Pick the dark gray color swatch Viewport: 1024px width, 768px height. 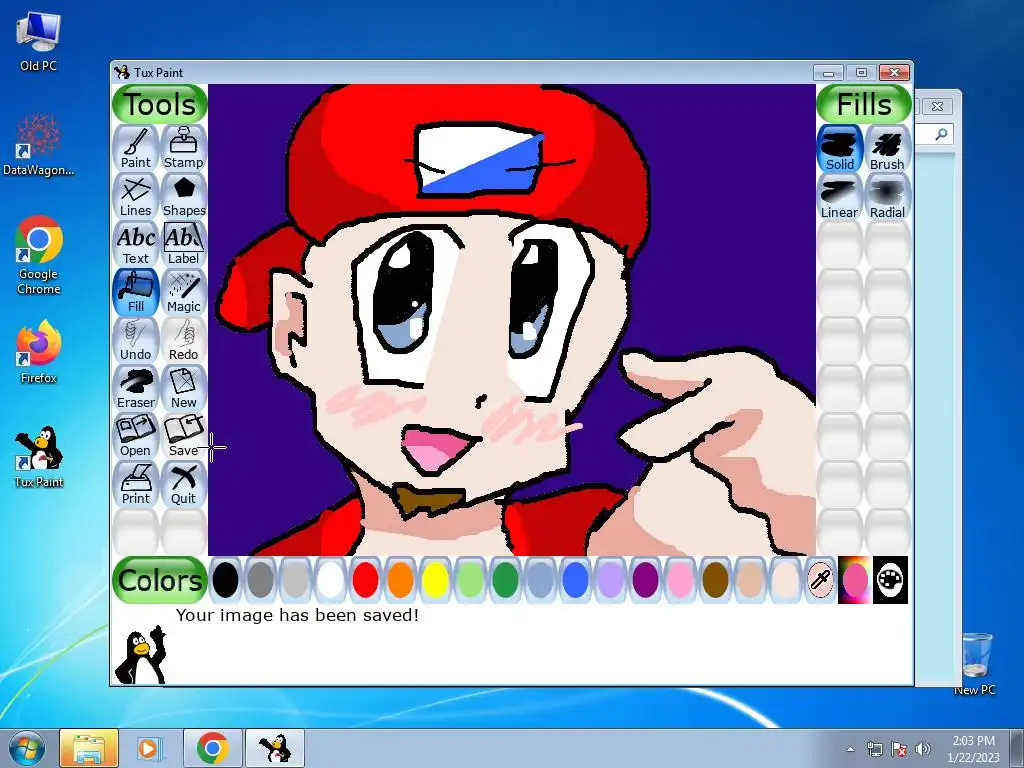261,580
